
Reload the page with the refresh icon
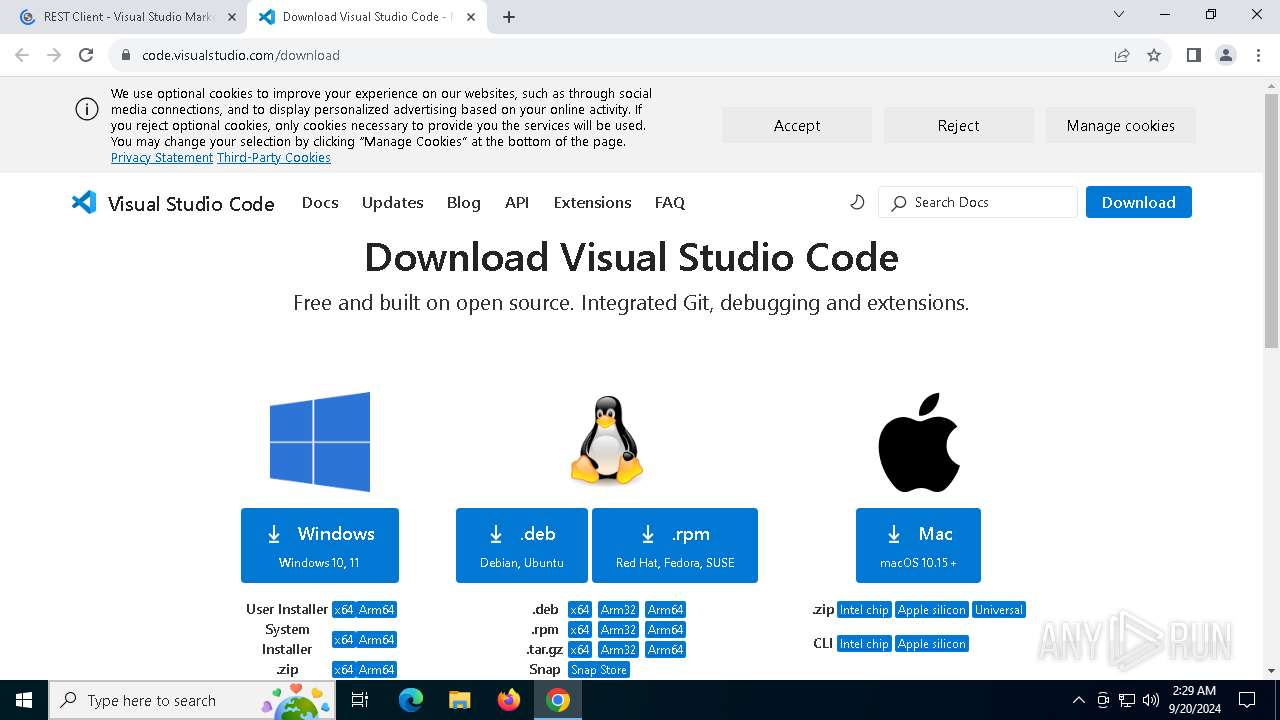(86, 55)
